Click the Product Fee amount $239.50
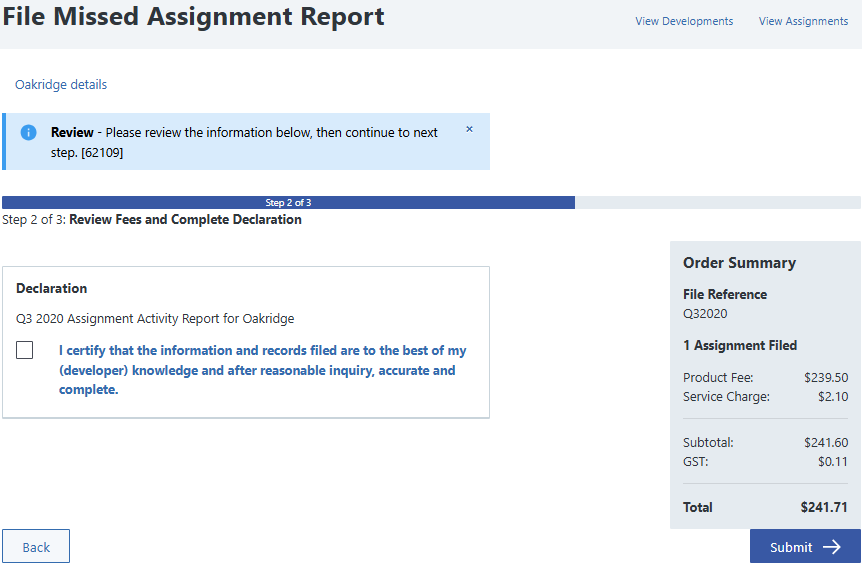The height and width of the screenshot is (565, 862). tap(825, 378)
